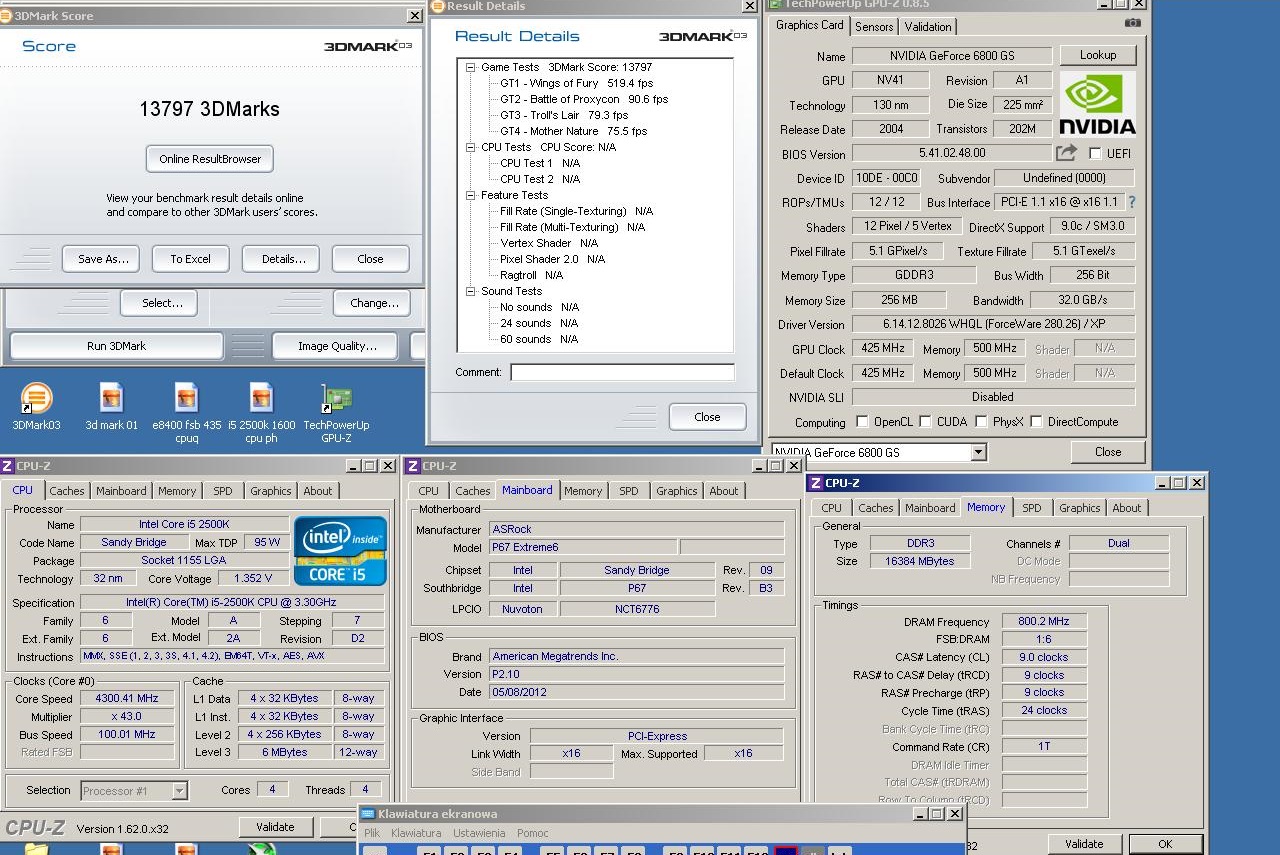Click the Intel Core i5 logo in CPU-Z
The image size is (1280, 855).
pyautogui.click(x=340, y=551)
